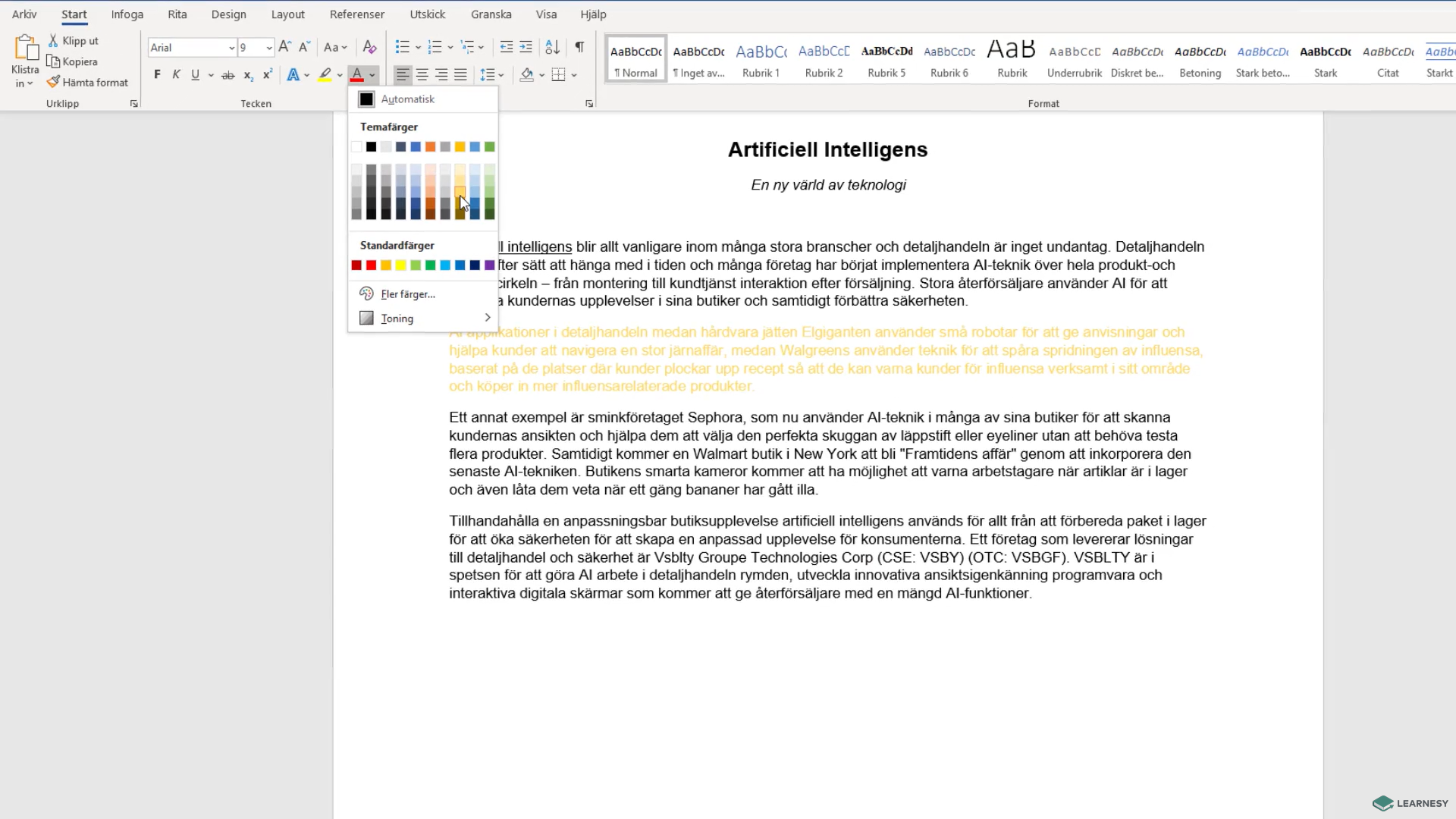
Task: Pick the red swatch under Standardfärger
Action: (x=371, y=265)
